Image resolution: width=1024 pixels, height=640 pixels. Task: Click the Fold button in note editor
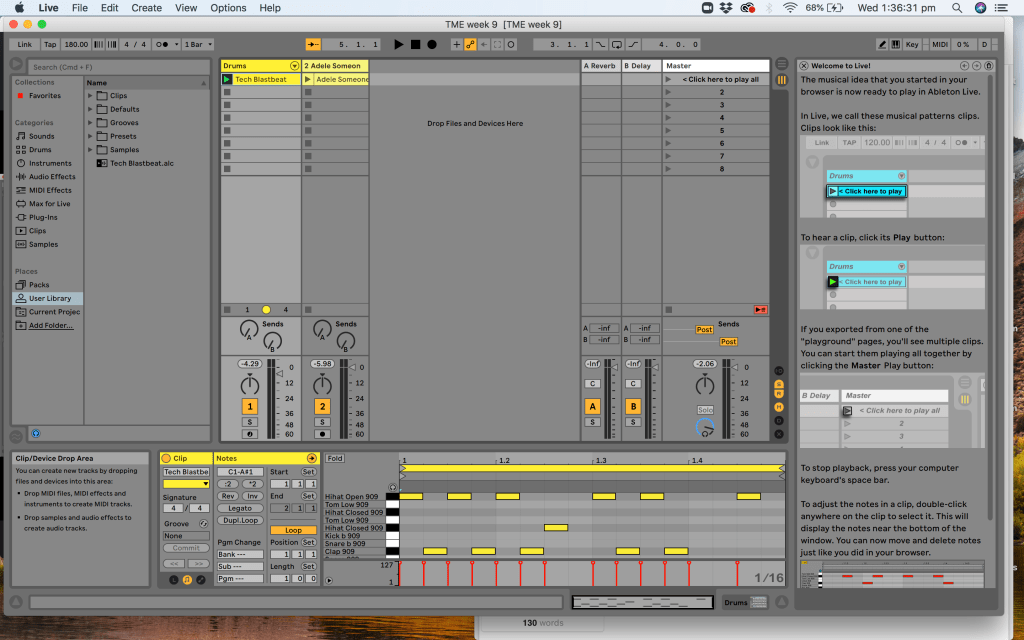[335, 458]
